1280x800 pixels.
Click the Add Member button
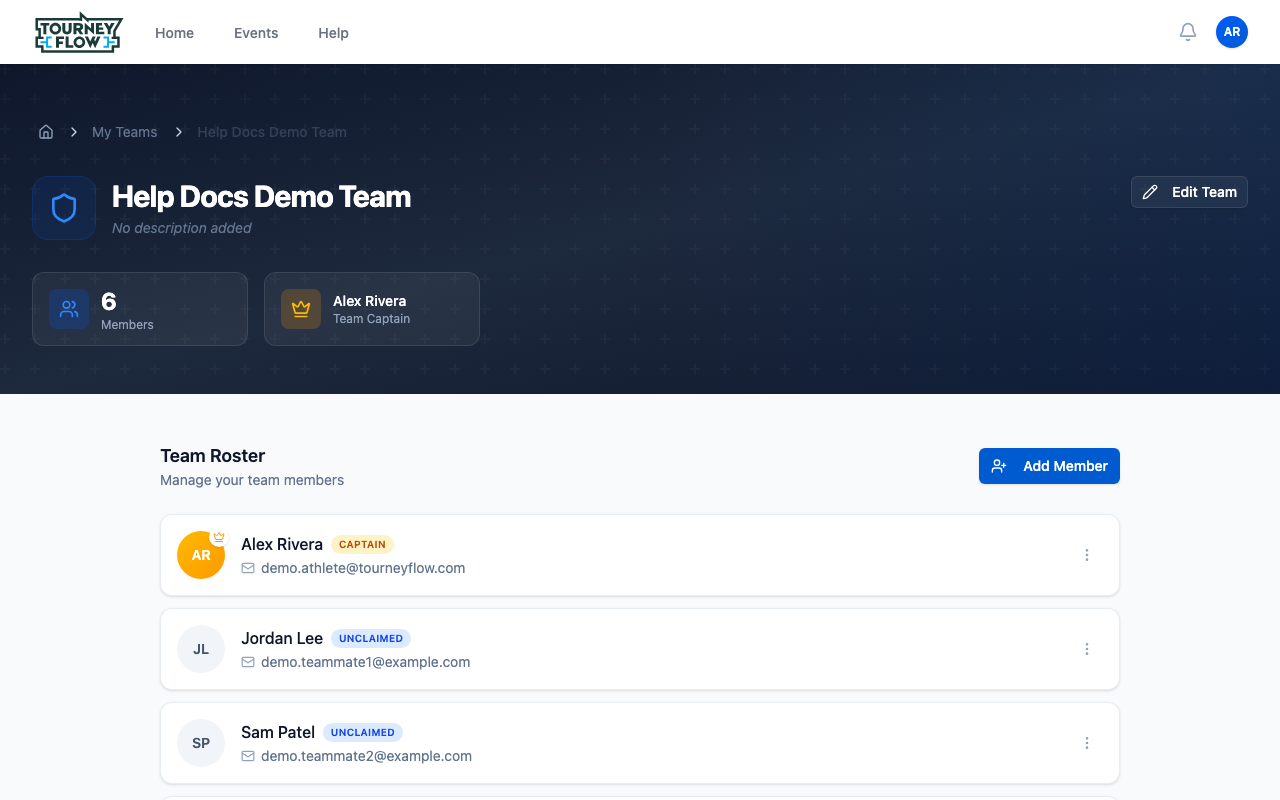[x=1049, y=466]
